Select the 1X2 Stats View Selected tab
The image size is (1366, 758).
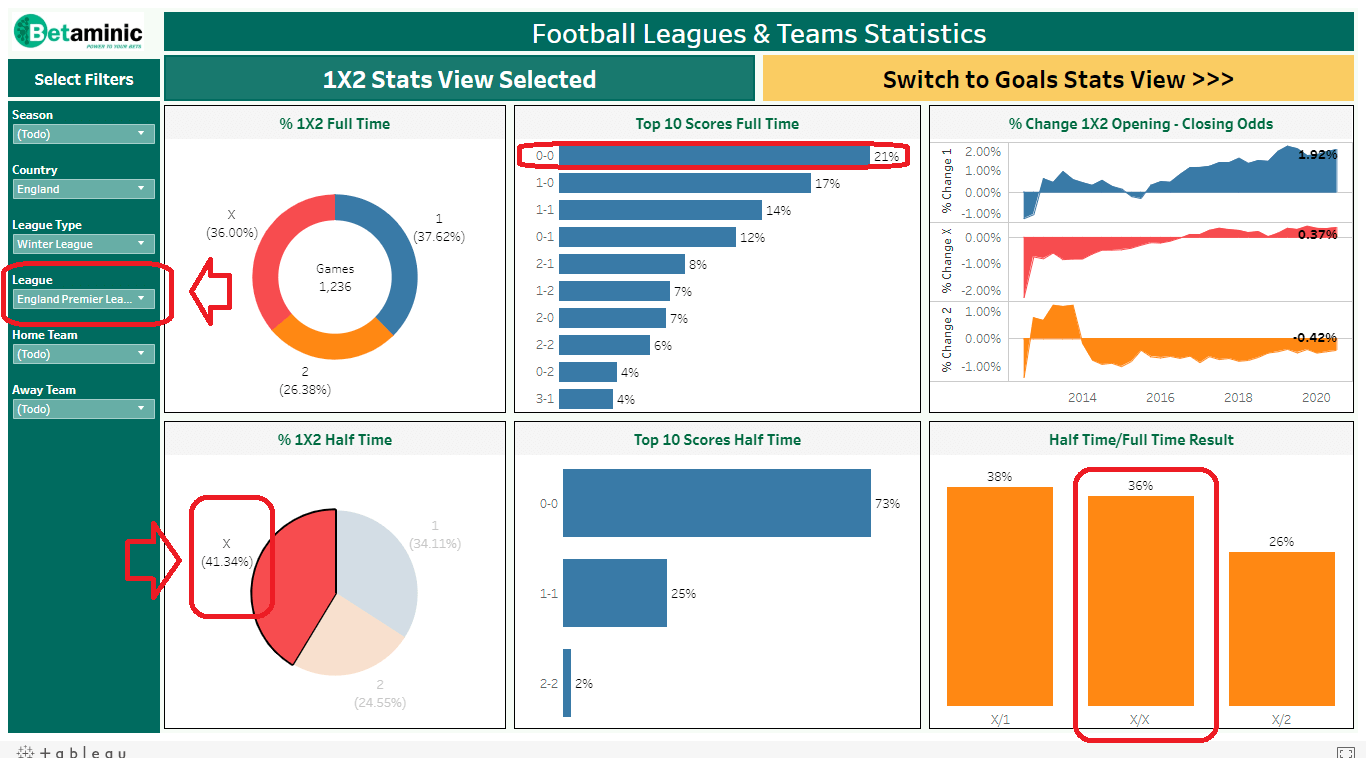coord(459,79)
